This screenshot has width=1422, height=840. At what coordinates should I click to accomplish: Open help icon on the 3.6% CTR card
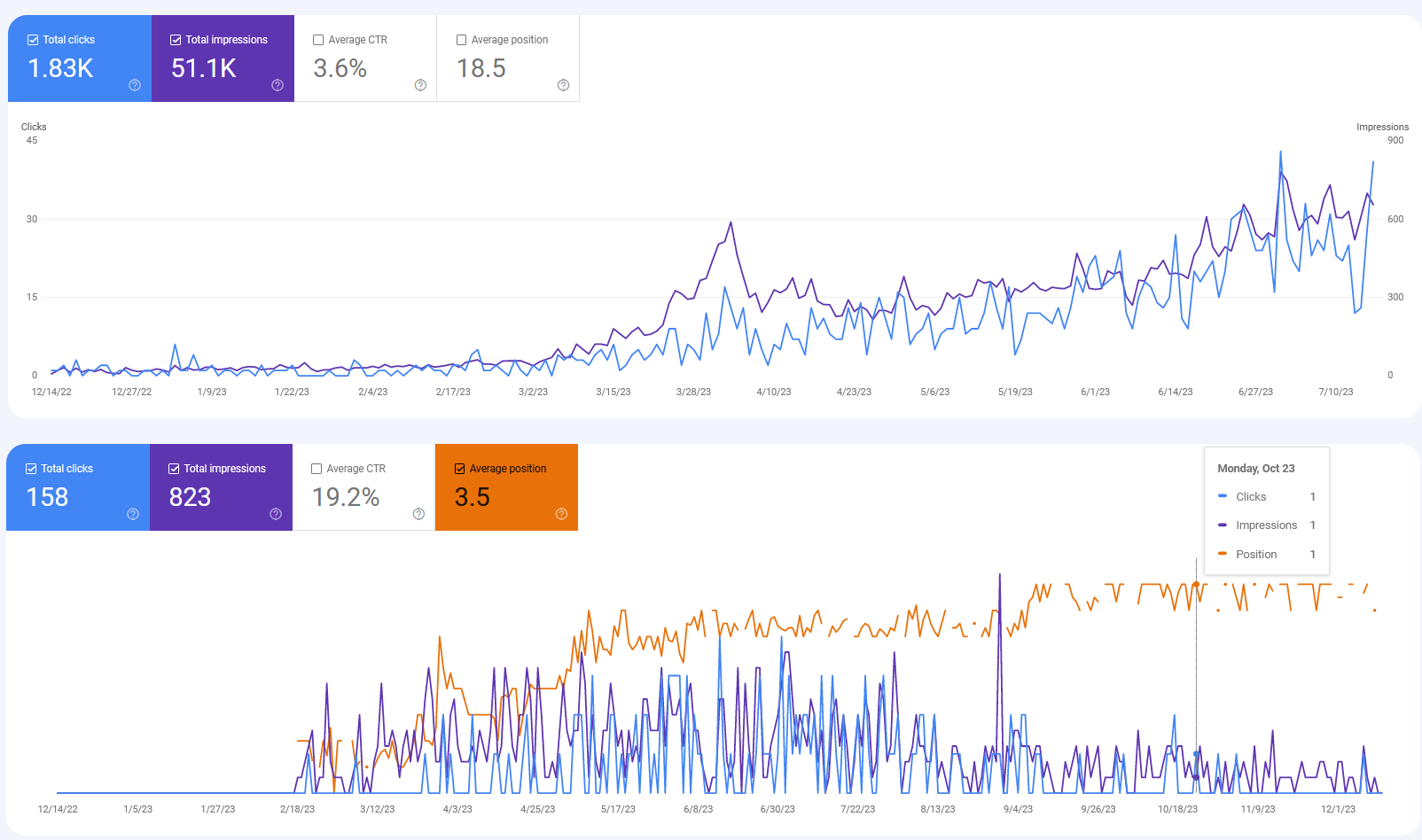(x=420, y=85)
